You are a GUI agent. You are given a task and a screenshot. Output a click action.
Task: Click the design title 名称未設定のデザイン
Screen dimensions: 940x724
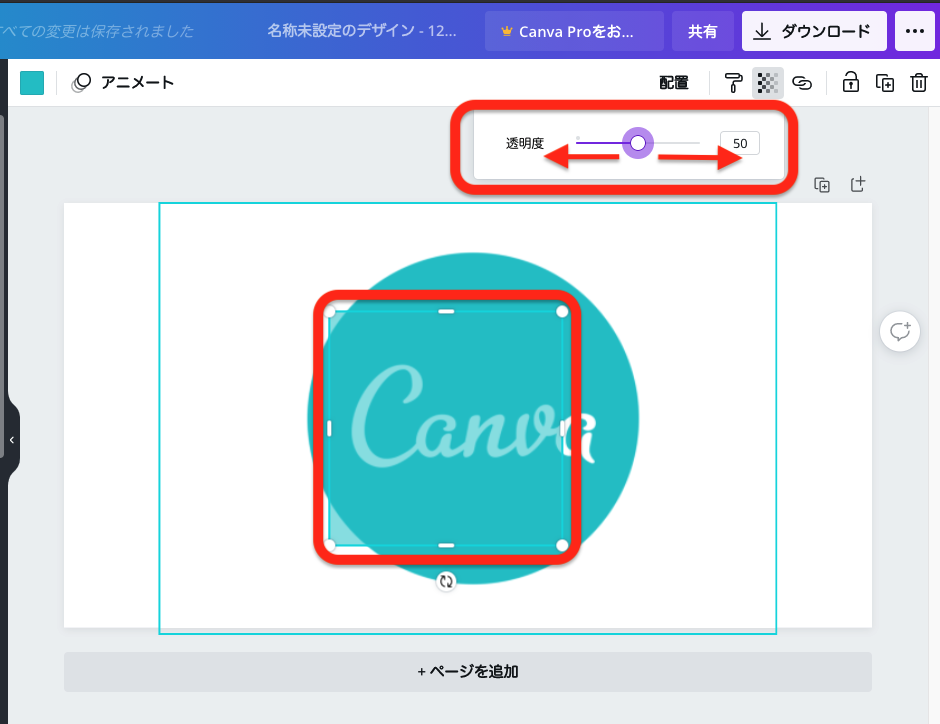tap(361, 31)
